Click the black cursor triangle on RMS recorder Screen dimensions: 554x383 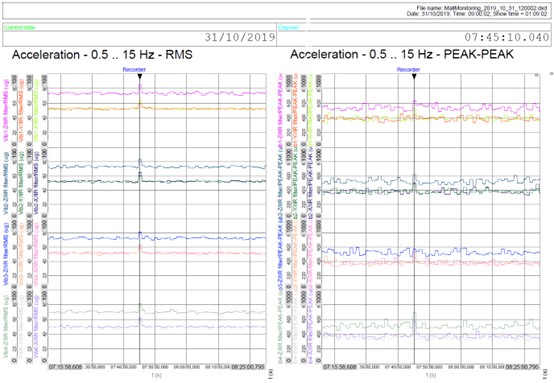pyautogui.click(x=140, y=76)
